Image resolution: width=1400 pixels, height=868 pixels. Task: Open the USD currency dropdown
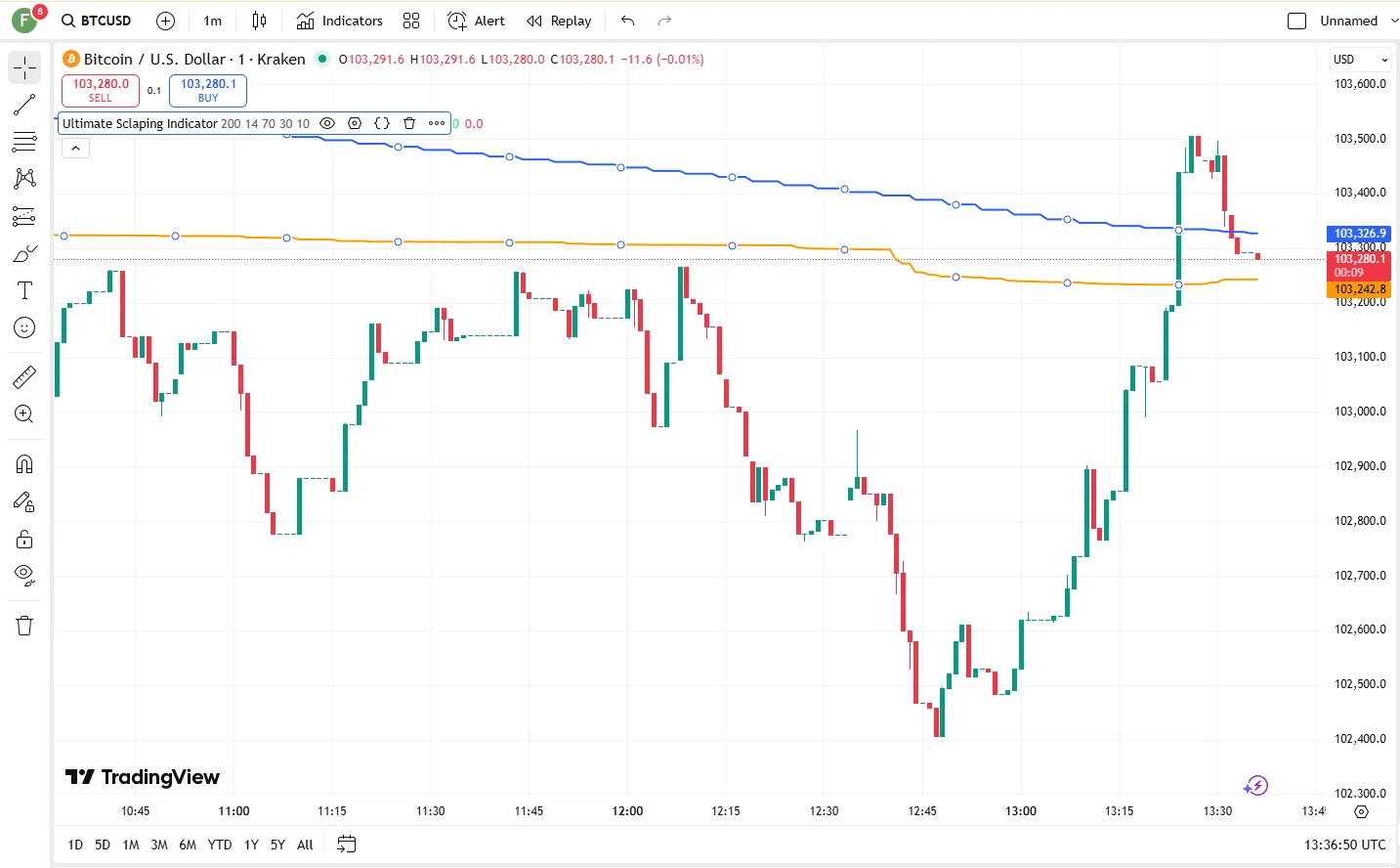click(1359, 59)
